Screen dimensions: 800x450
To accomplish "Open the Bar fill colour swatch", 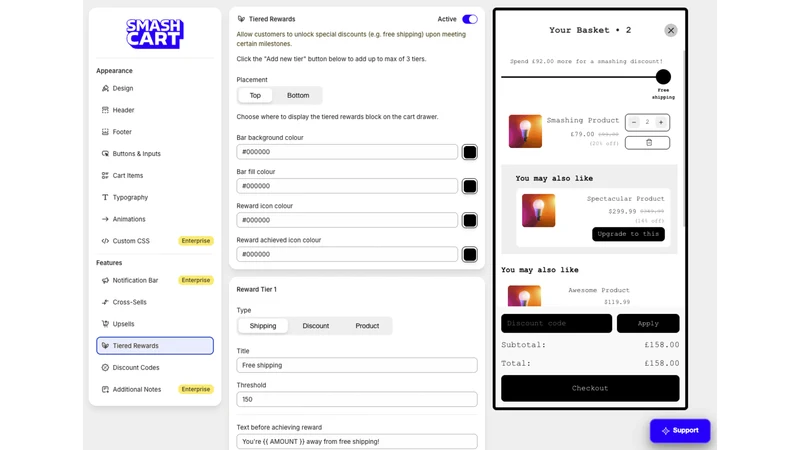I will 469,186.
